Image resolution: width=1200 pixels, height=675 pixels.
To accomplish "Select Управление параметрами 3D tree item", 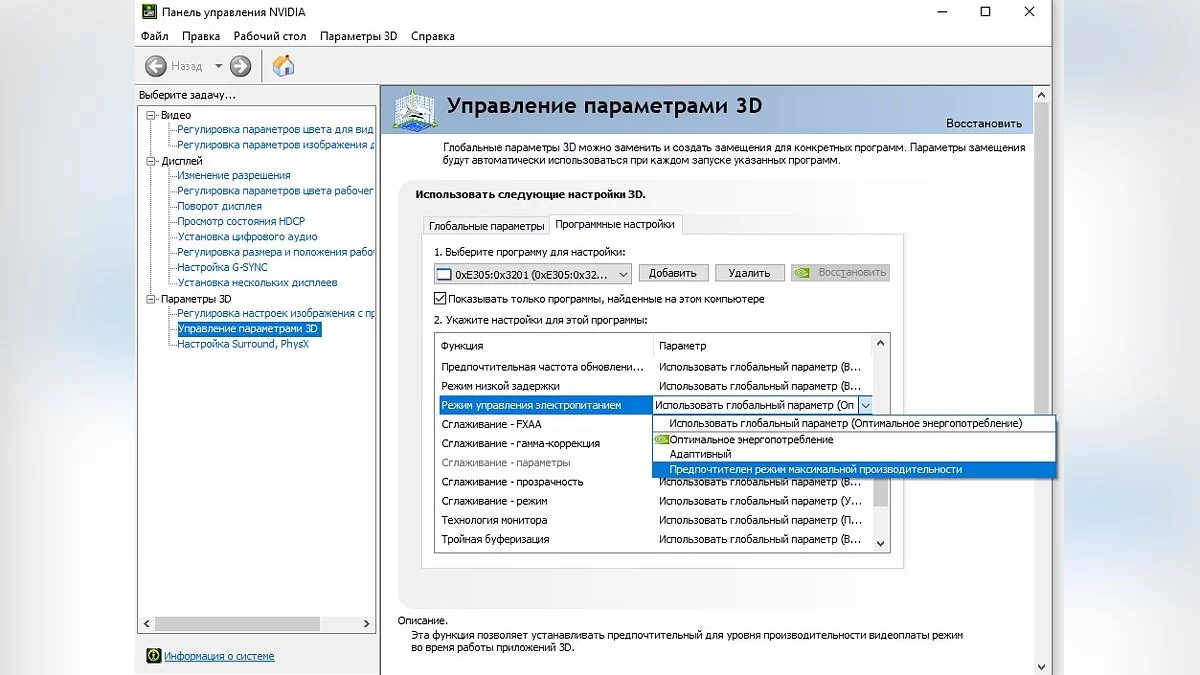I will (x=248, y=328).
